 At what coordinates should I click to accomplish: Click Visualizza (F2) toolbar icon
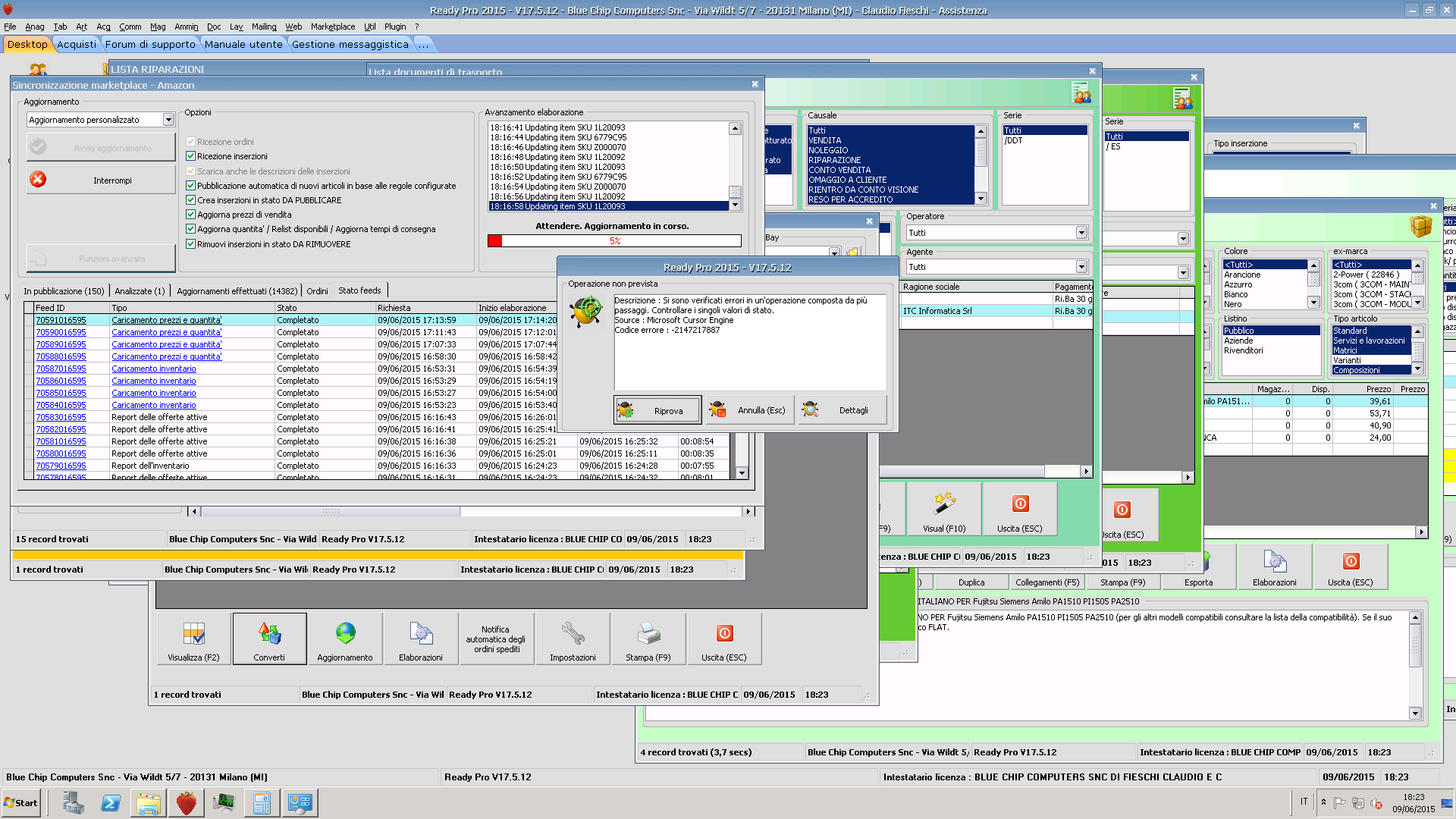pos(193,639)
